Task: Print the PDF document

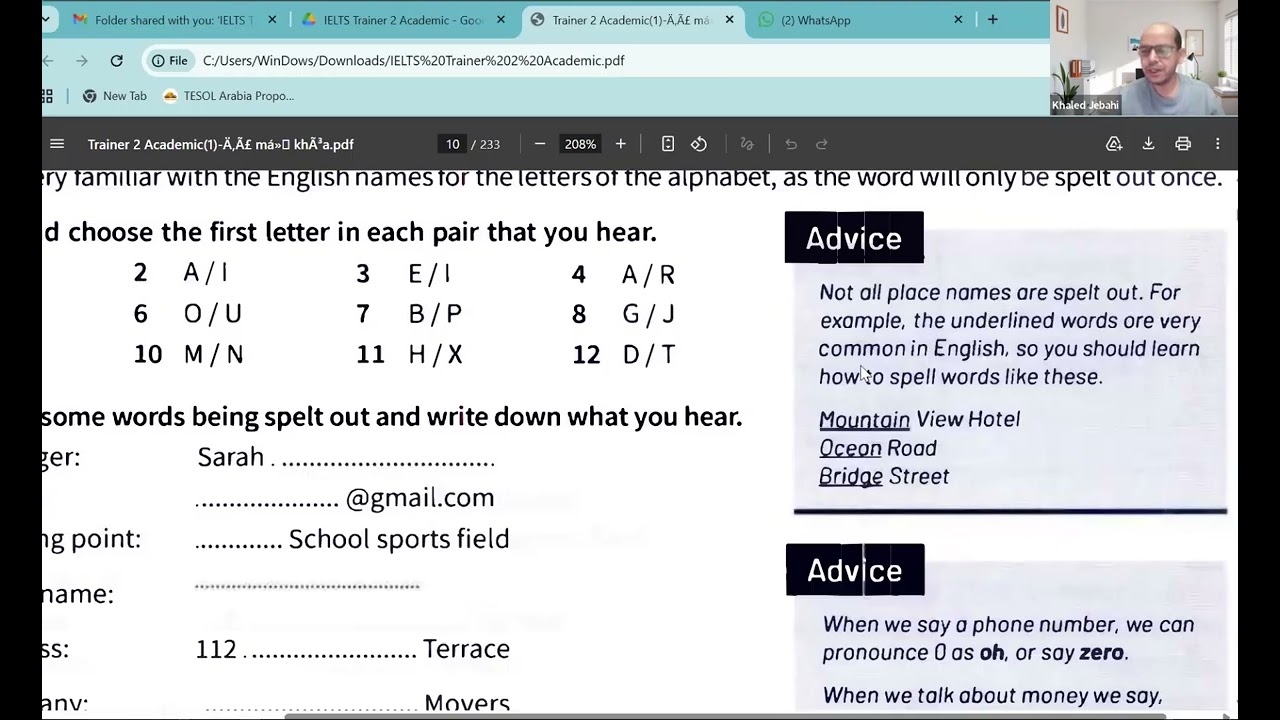Action: coord(1183,144)
